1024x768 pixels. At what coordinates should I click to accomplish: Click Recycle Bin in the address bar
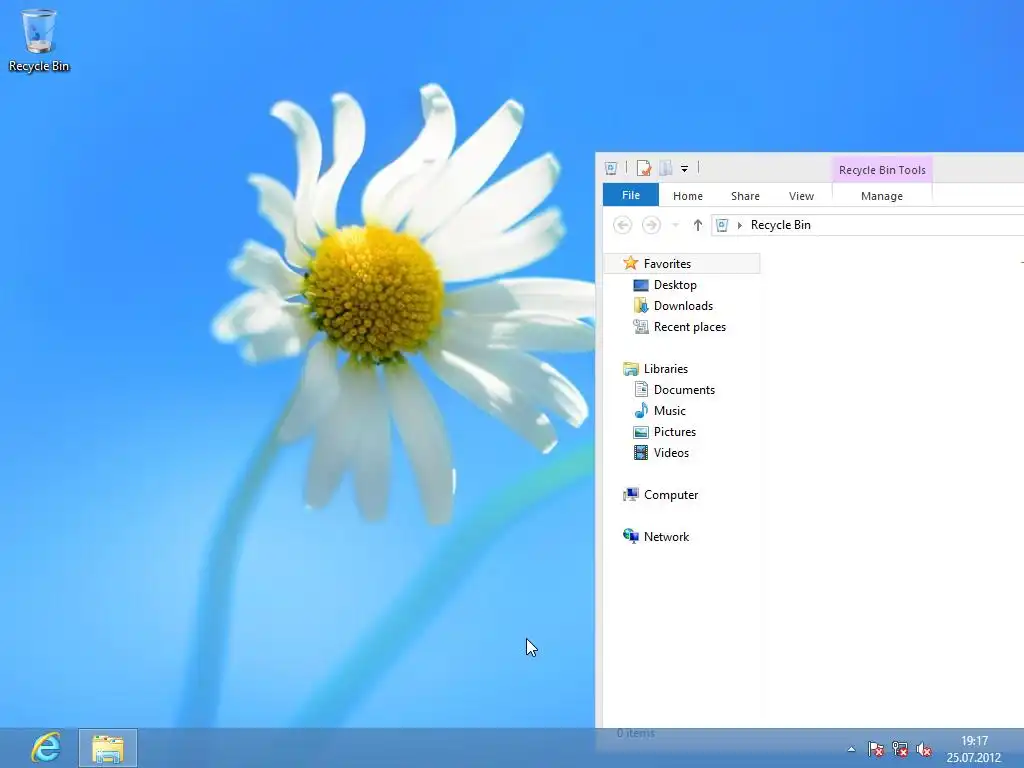[x=780, y=225]
